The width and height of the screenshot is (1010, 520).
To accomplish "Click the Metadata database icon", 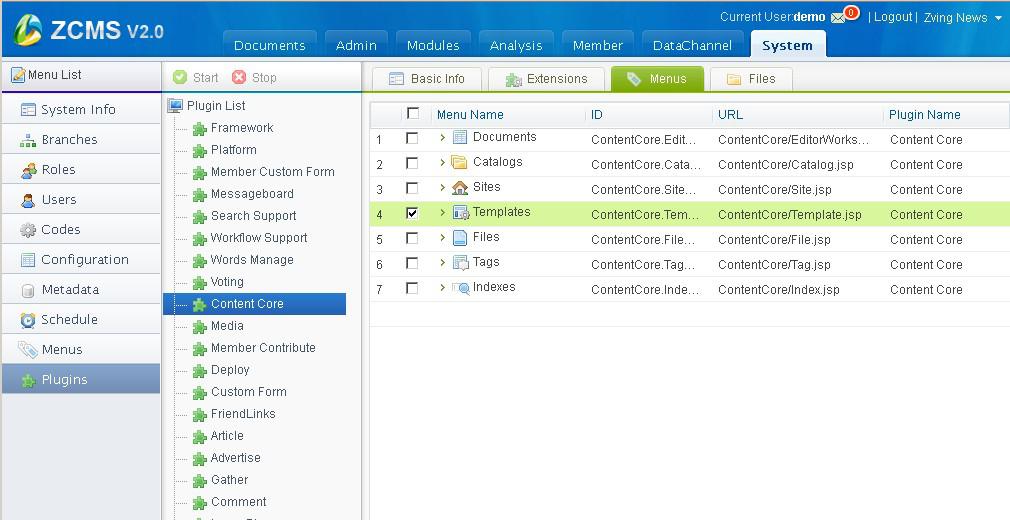I will pyautogui.click(x=28, y=290).
